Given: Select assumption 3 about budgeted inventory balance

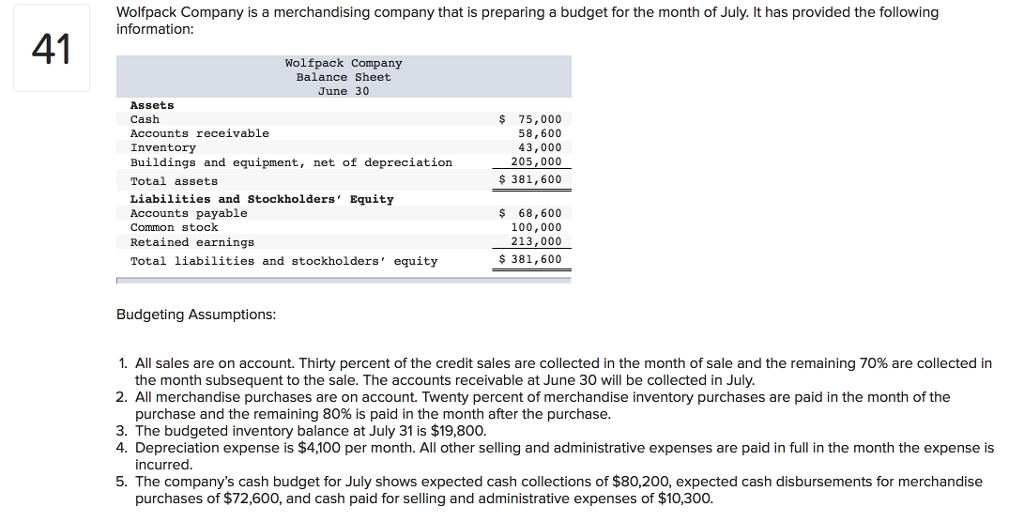Looking at the screenshot, I should coord(310,431).
